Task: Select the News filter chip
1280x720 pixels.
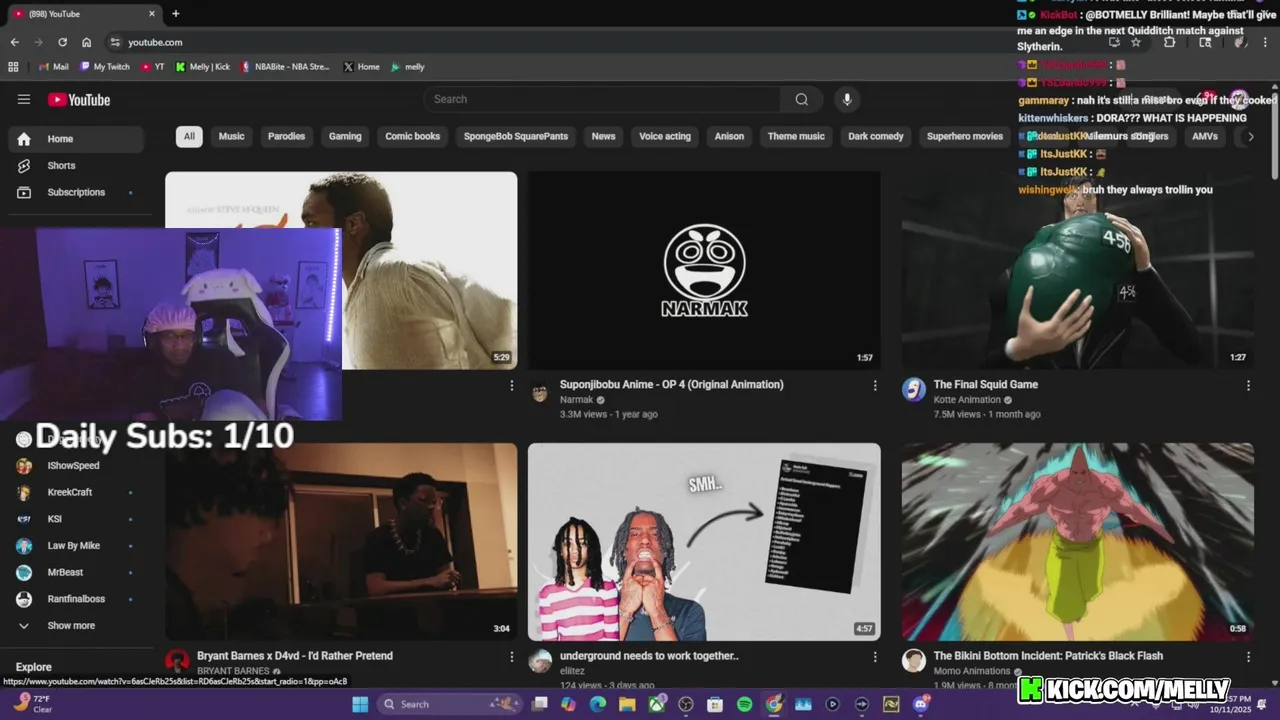Action: point(604,136)
